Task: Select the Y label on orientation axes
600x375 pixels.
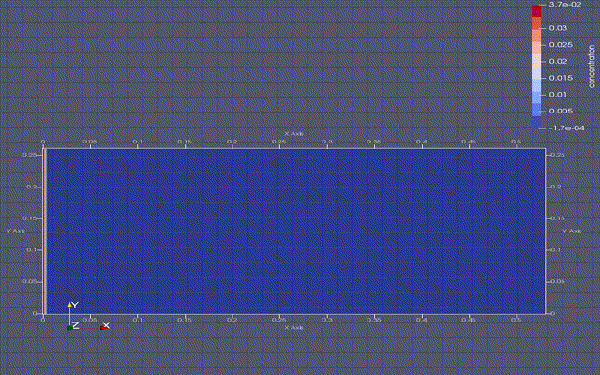Action: click(x=75, y=305)
